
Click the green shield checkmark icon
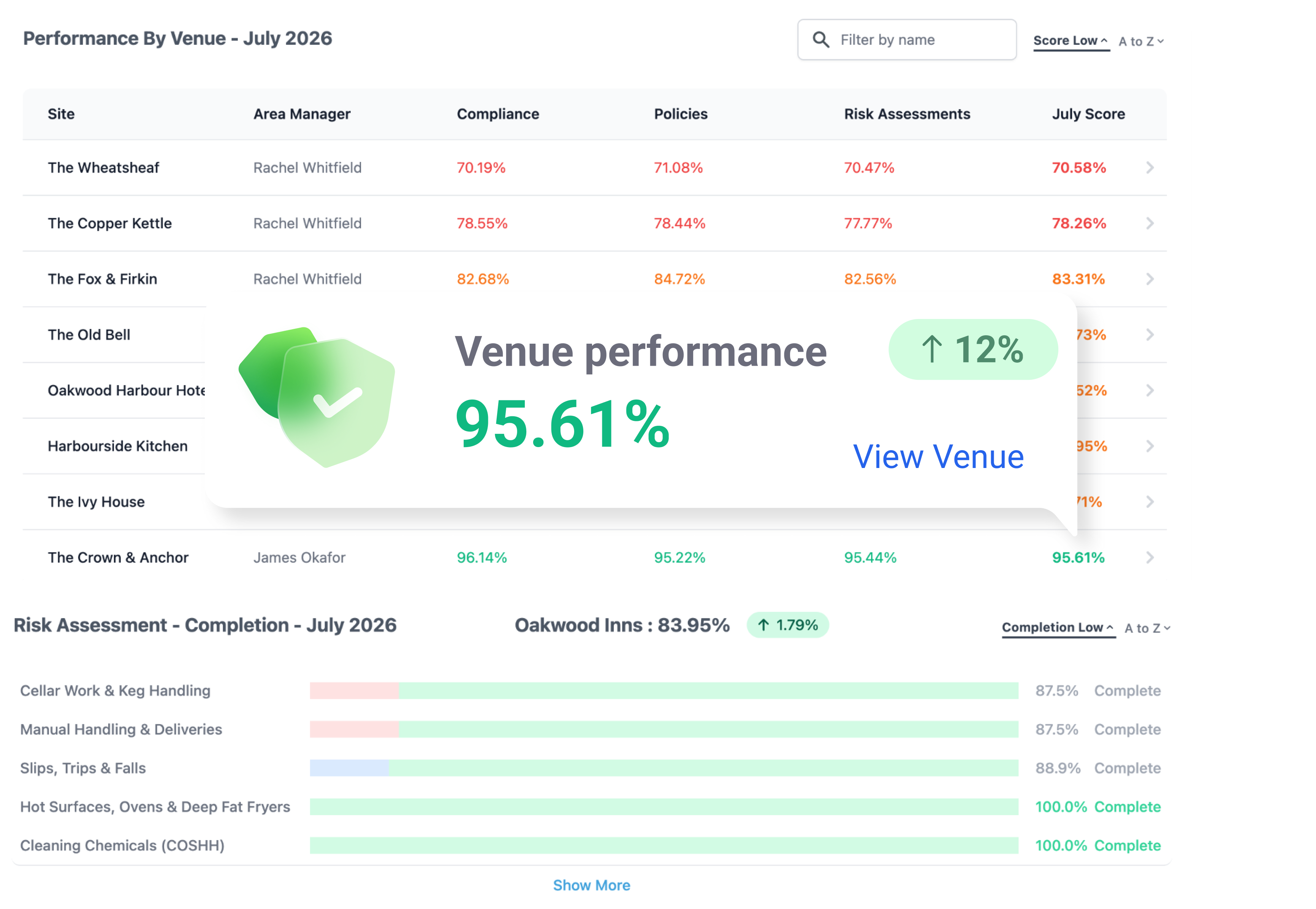(317, 397)
